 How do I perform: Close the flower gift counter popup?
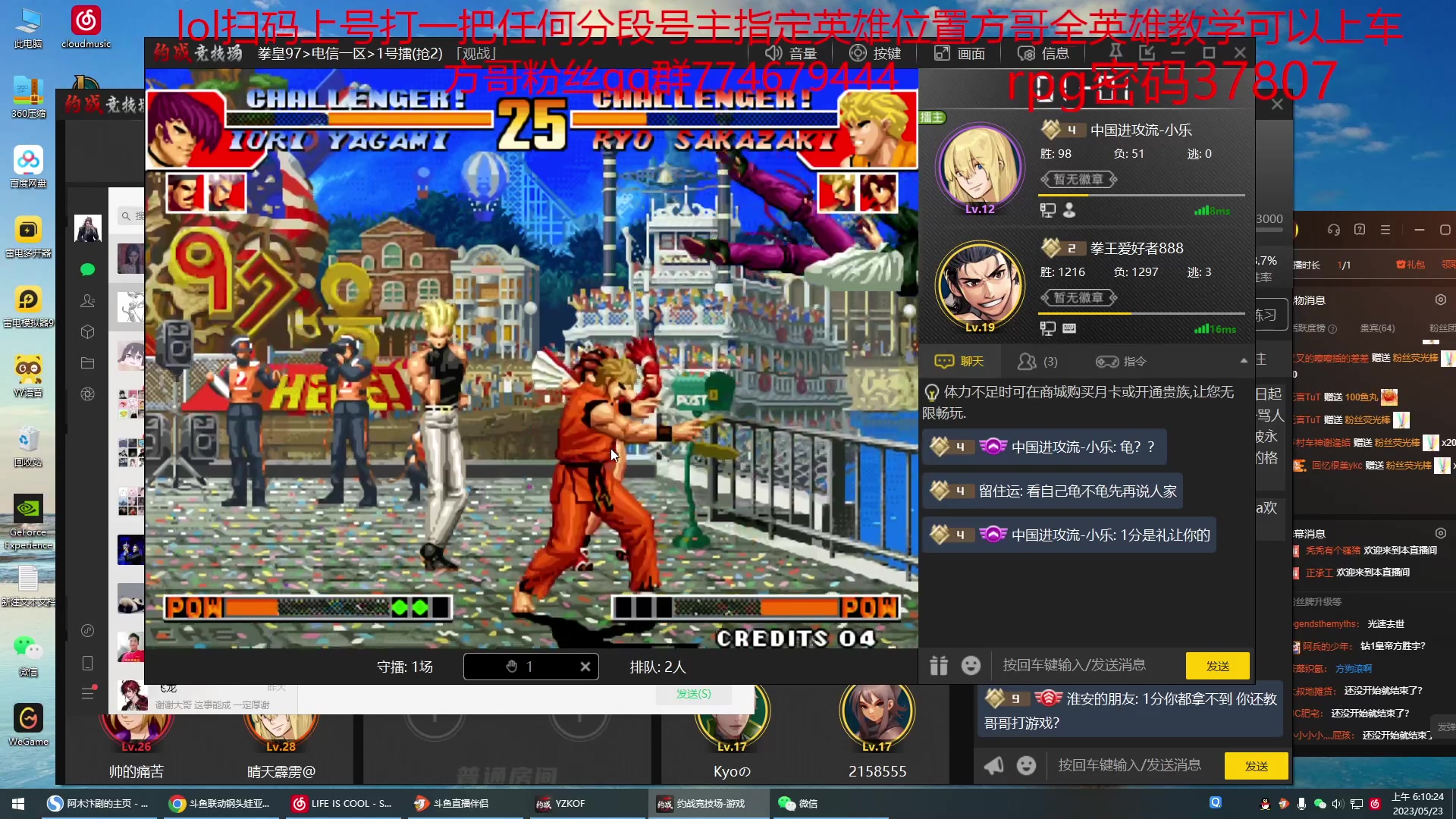tap(585, 667)
